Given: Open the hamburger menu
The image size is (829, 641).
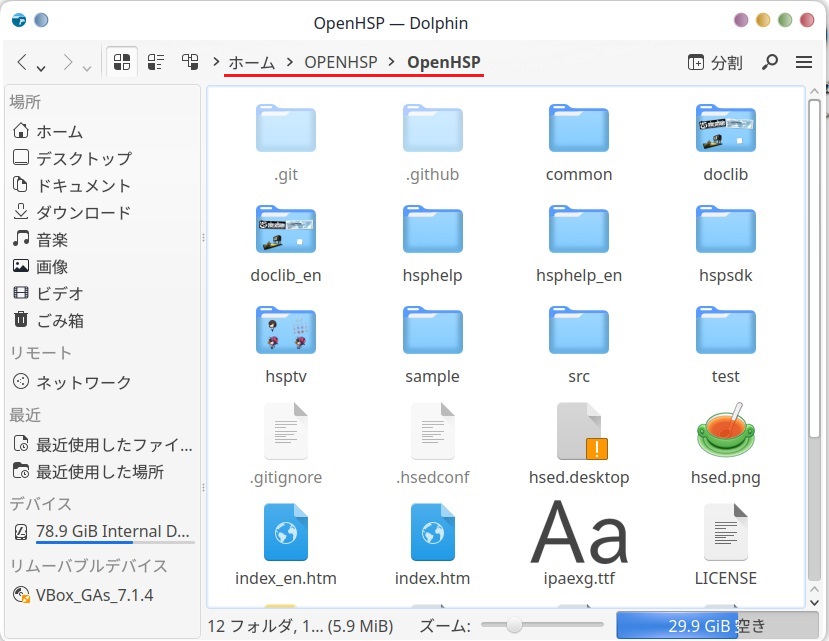Looking at the screenshot, I should pyautogui.click(x=804, y=62).
